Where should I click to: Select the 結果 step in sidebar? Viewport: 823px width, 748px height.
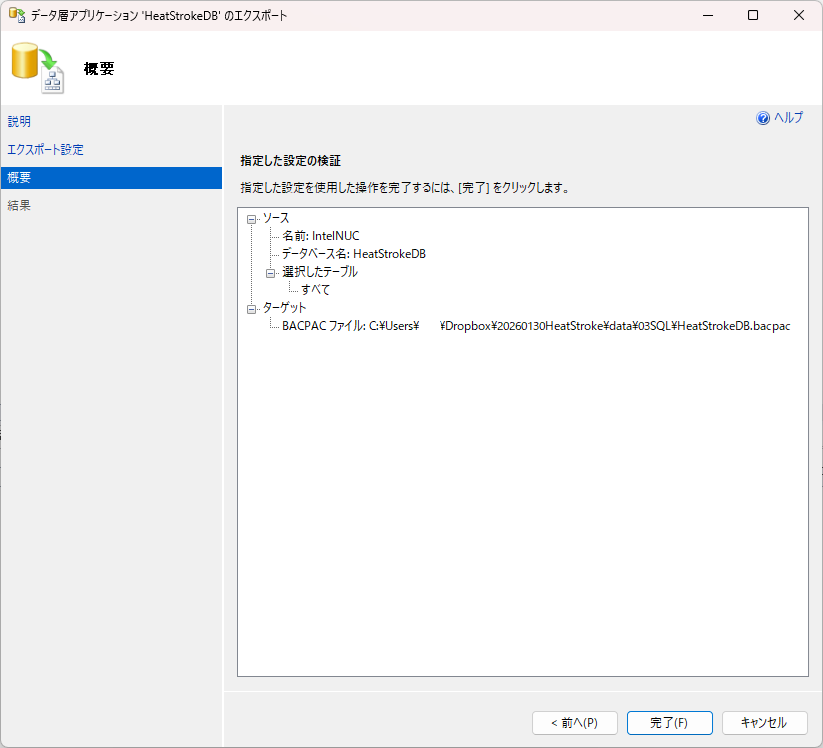pos(19,206)
